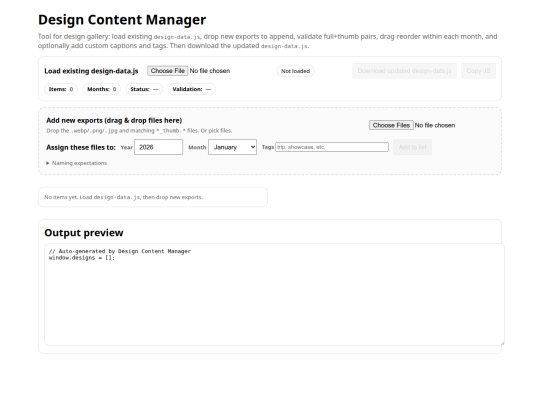
Task: Click the textarea resize grip corner
Action: (502, 343)
